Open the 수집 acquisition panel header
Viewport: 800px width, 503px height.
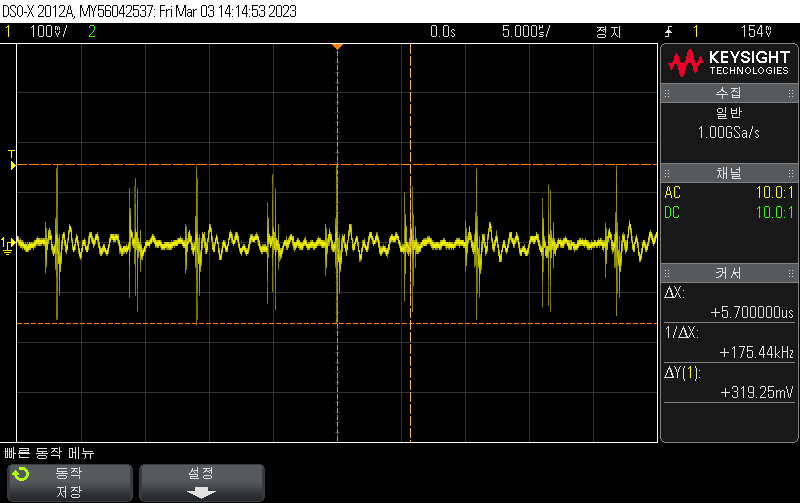[x=729, y=93]
